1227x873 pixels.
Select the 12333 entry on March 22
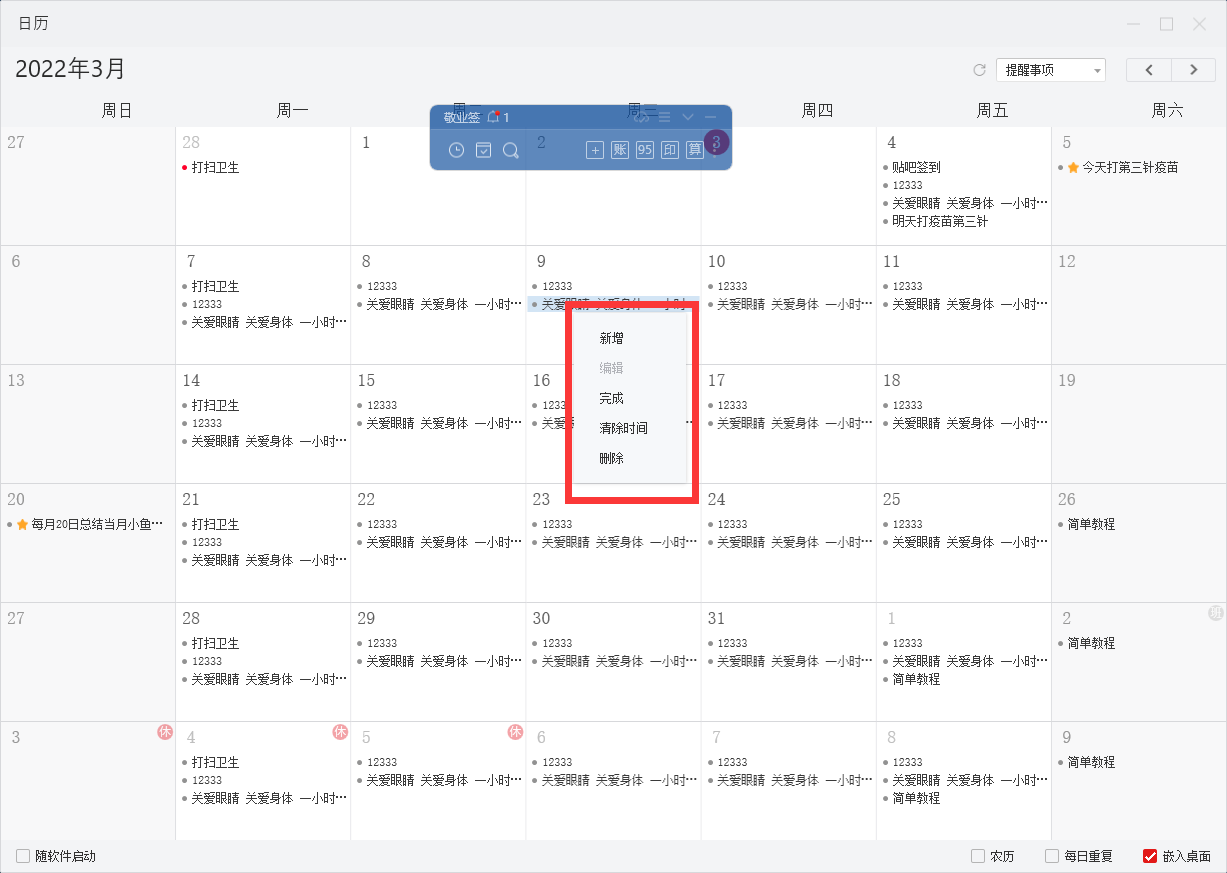[381, 524]
